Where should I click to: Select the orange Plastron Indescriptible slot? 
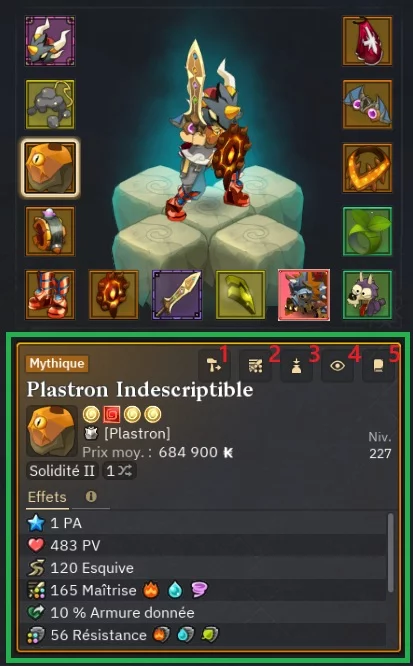click(50, 168)
